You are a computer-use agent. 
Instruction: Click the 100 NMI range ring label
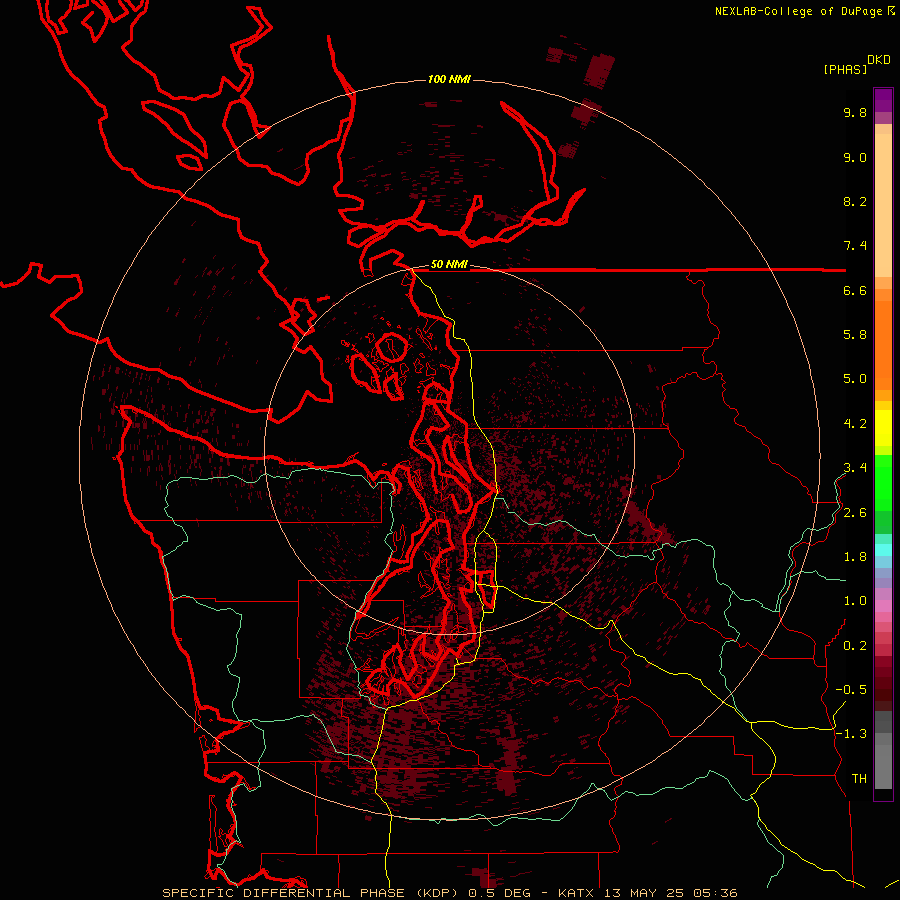click(449, 79)
